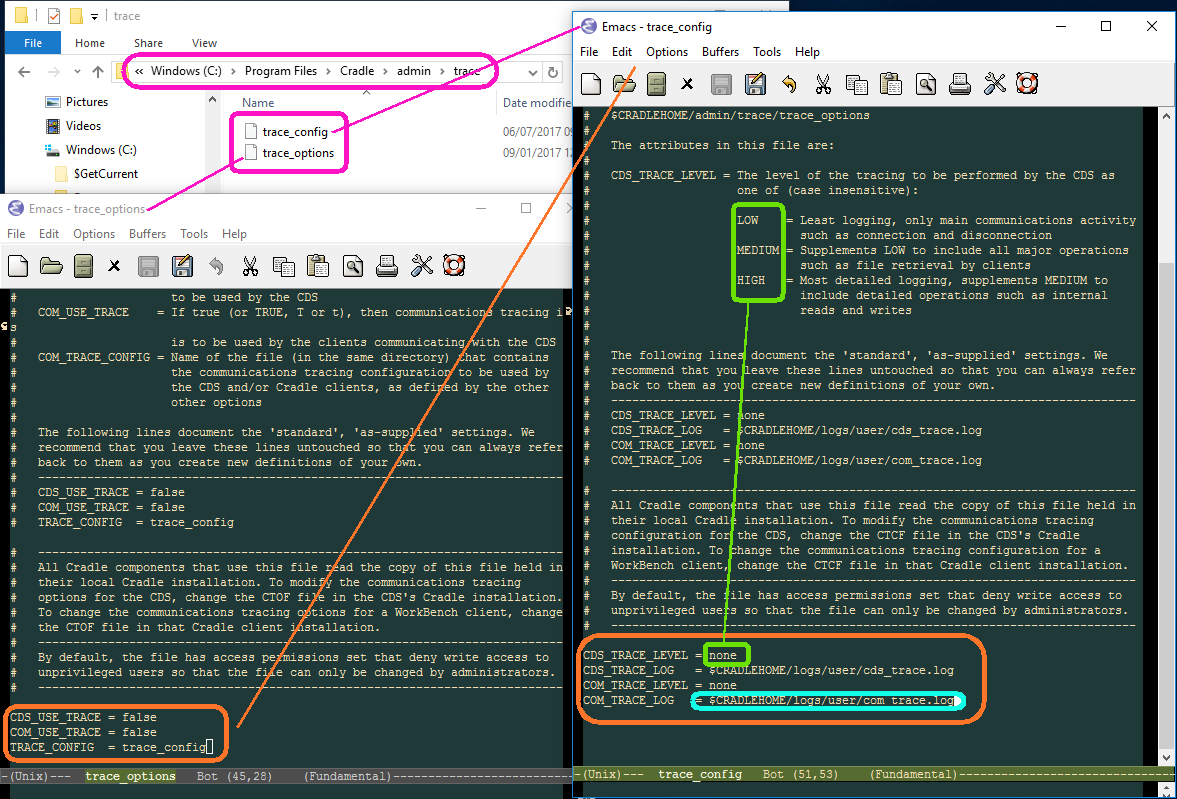1177x799 pixels.
Task: Open Edit menu in trace_config Emacs
Action: pyautogui.click(x=622, y=52)
